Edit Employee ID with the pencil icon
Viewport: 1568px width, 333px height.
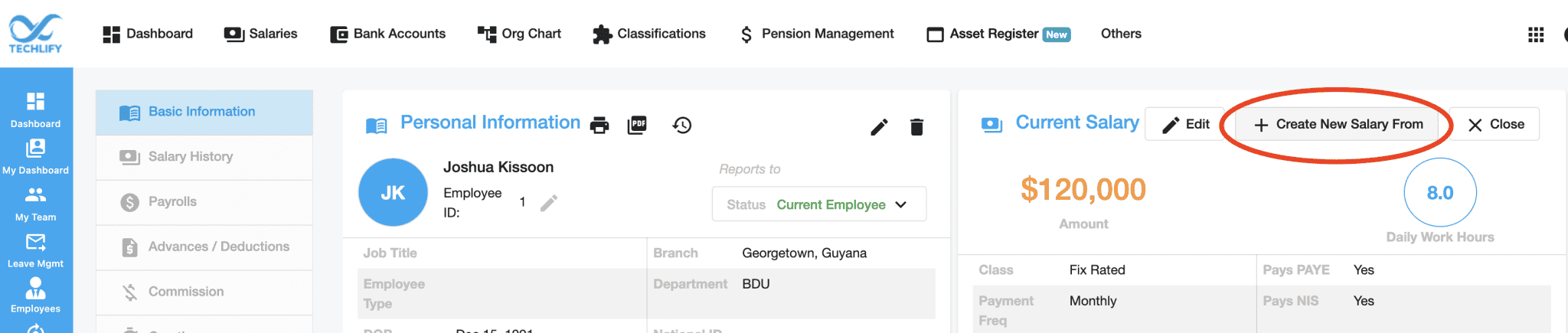point(549,203)
